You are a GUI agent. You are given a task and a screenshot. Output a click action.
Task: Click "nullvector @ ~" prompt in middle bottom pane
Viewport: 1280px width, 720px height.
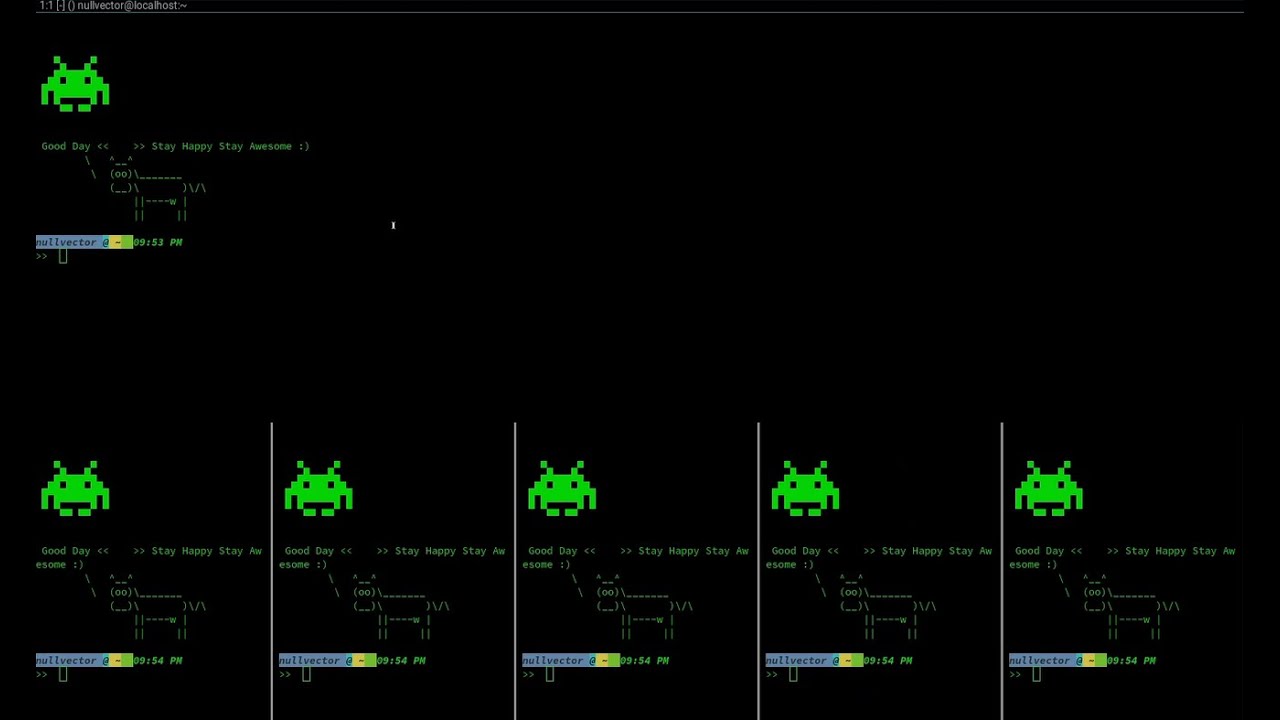(571, 660)
